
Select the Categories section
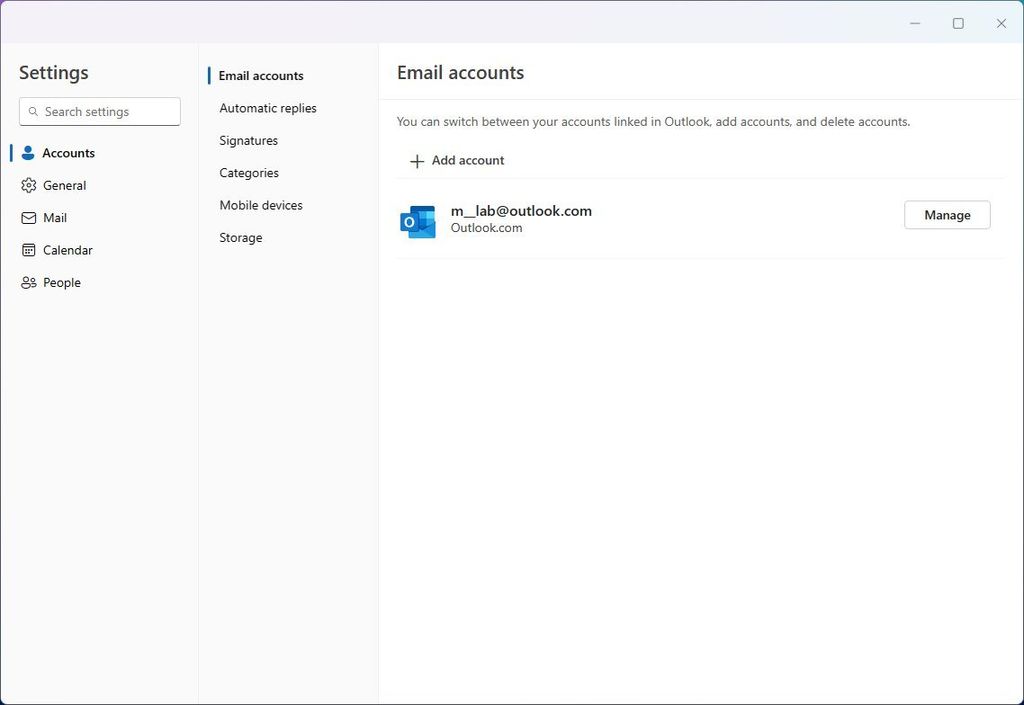coord(249,172)
